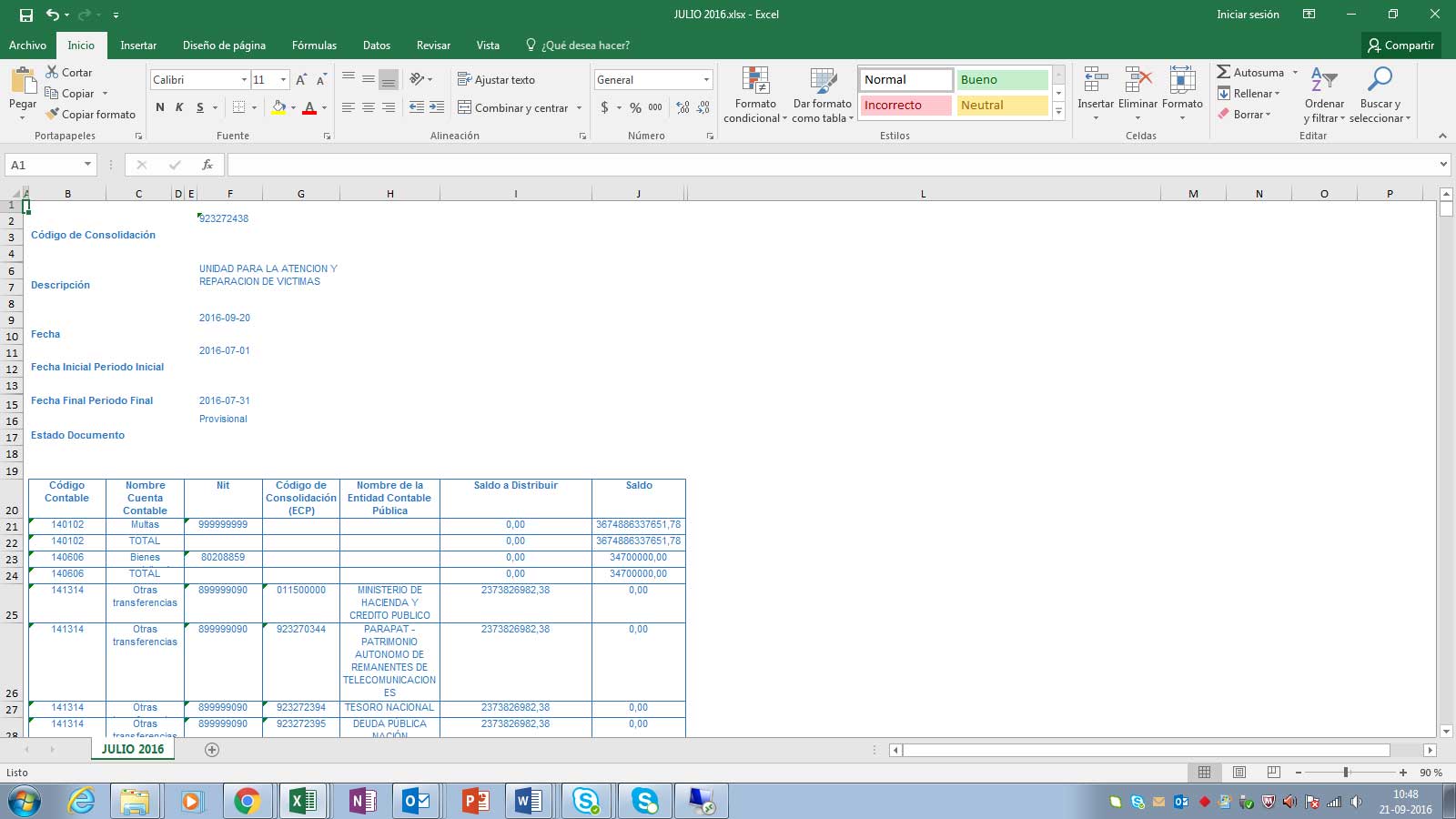Open the Archivo menu
The image size is (1456, 819).
click(x=27, y=45)
